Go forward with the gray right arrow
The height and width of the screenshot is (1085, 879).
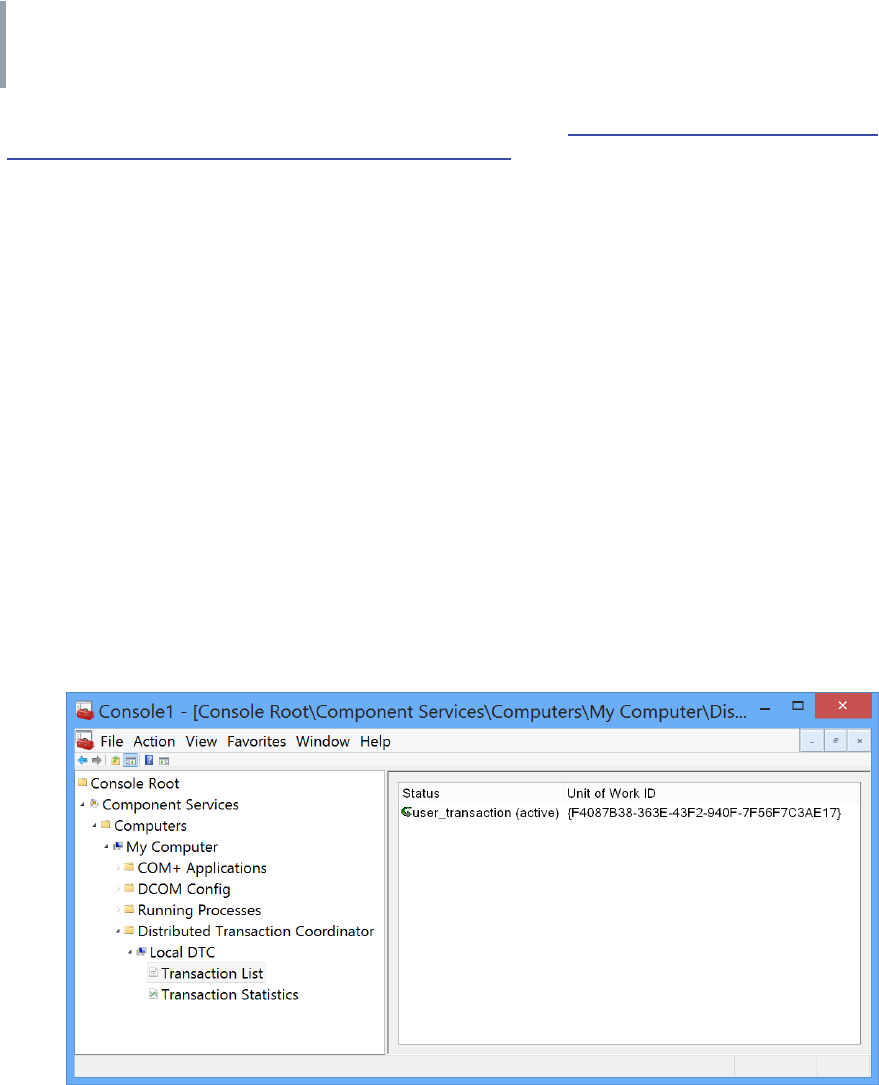pos(96,760)
